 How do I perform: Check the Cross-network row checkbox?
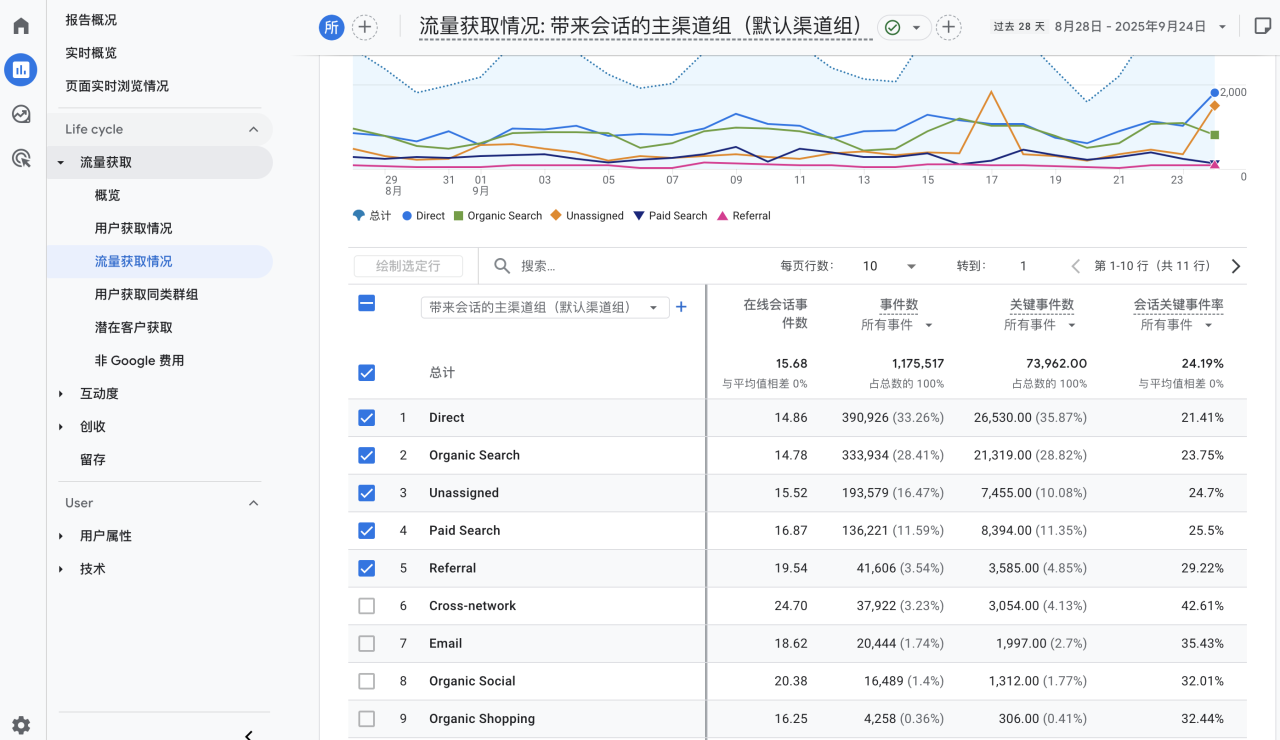click(x=366, y=605)
